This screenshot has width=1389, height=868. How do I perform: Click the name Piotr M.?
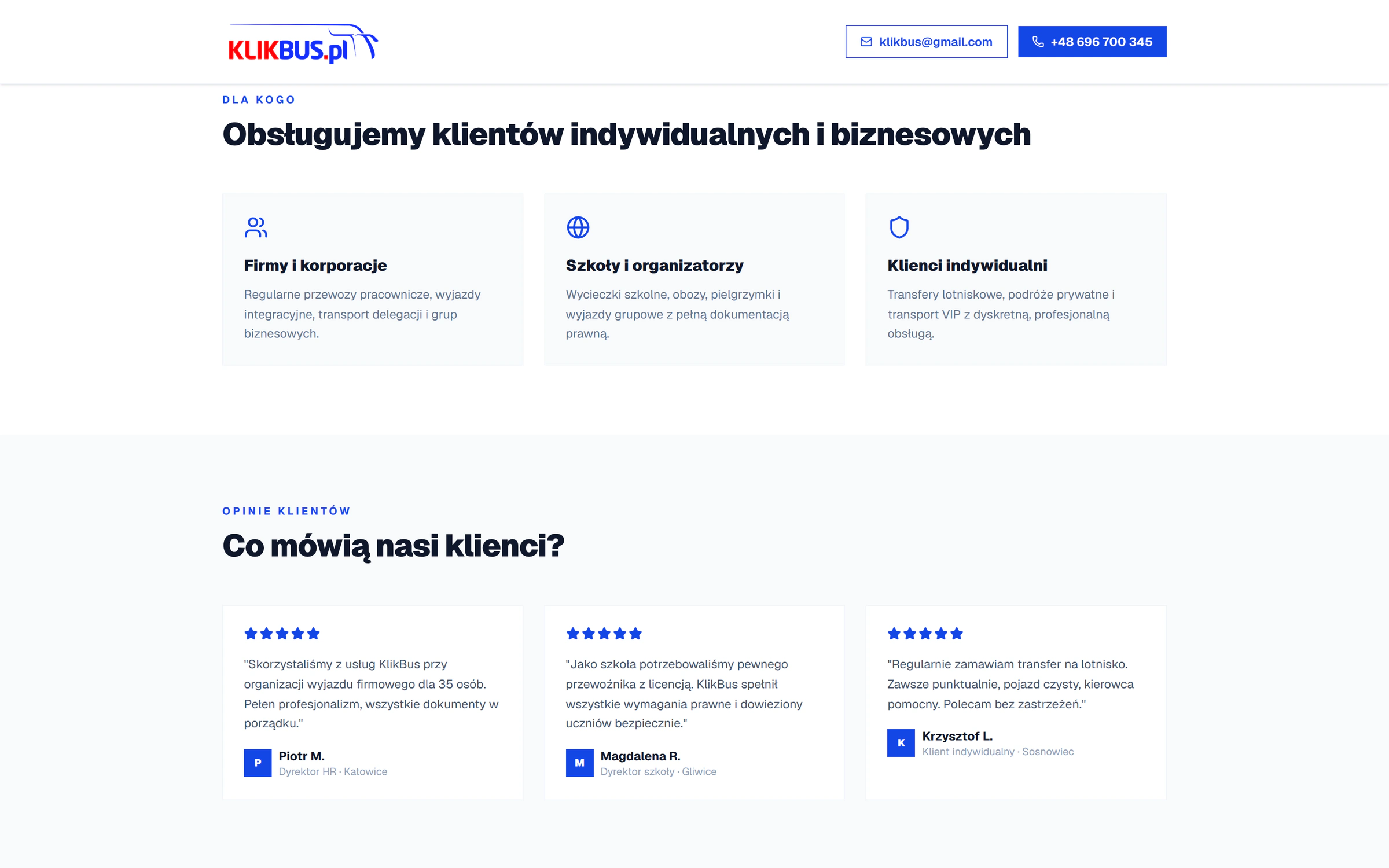(x=302, y=756)
